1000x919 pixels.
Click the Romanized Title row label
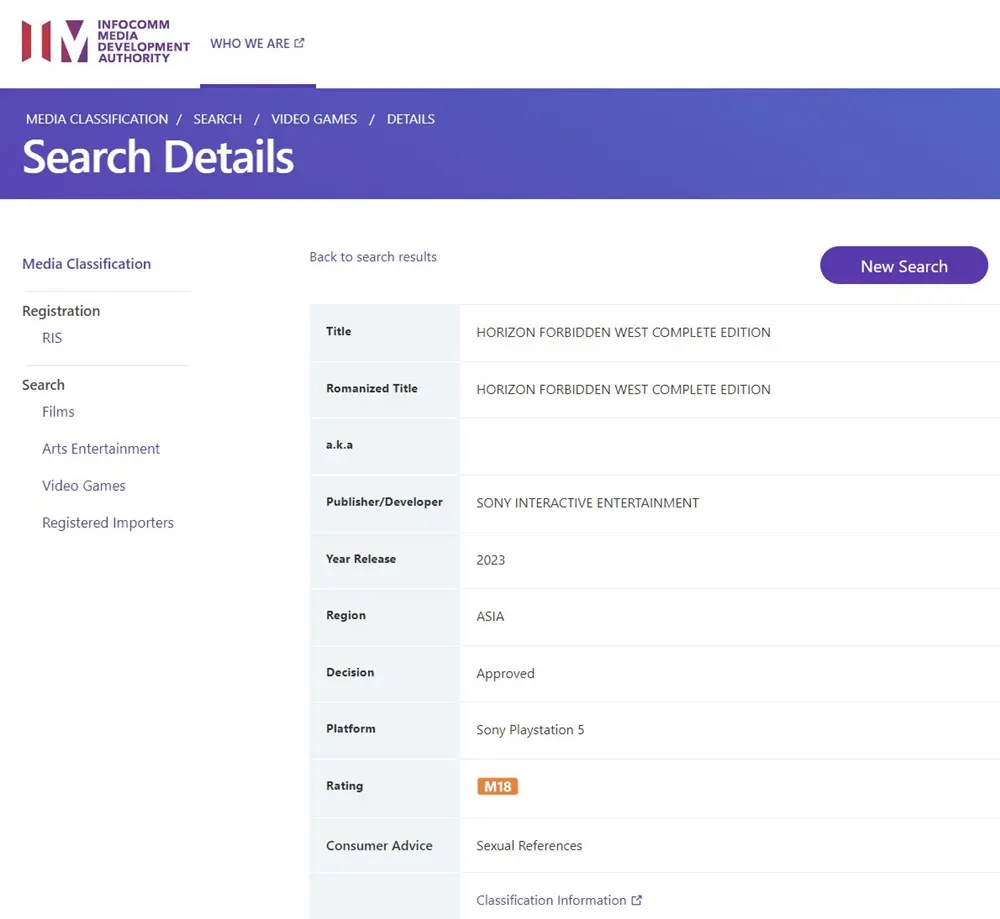click(x=372, y=388)
